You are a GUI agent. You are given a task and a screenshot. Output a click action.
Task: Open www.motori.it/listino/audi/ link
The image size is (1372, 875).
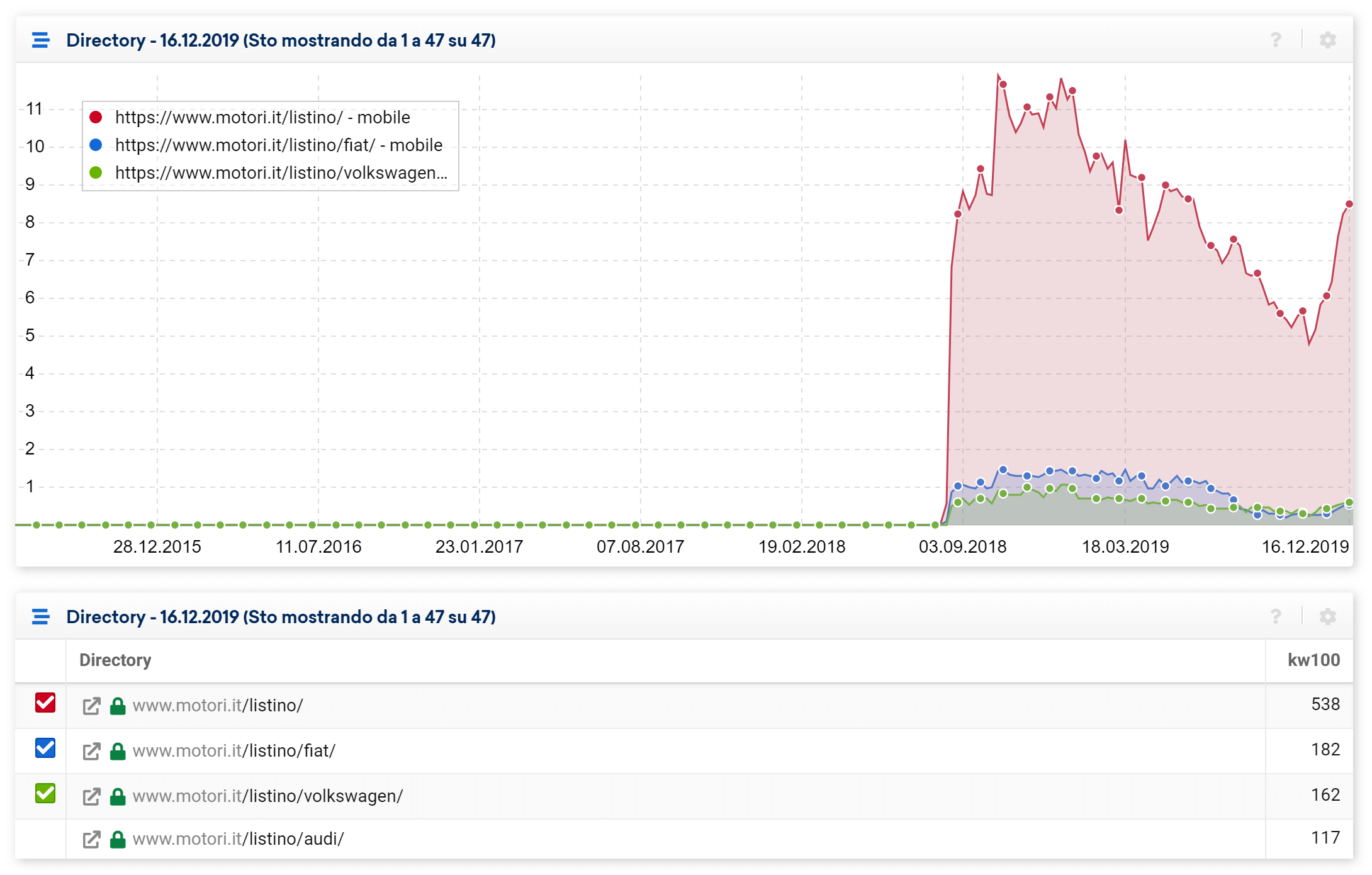pos(238,839)
